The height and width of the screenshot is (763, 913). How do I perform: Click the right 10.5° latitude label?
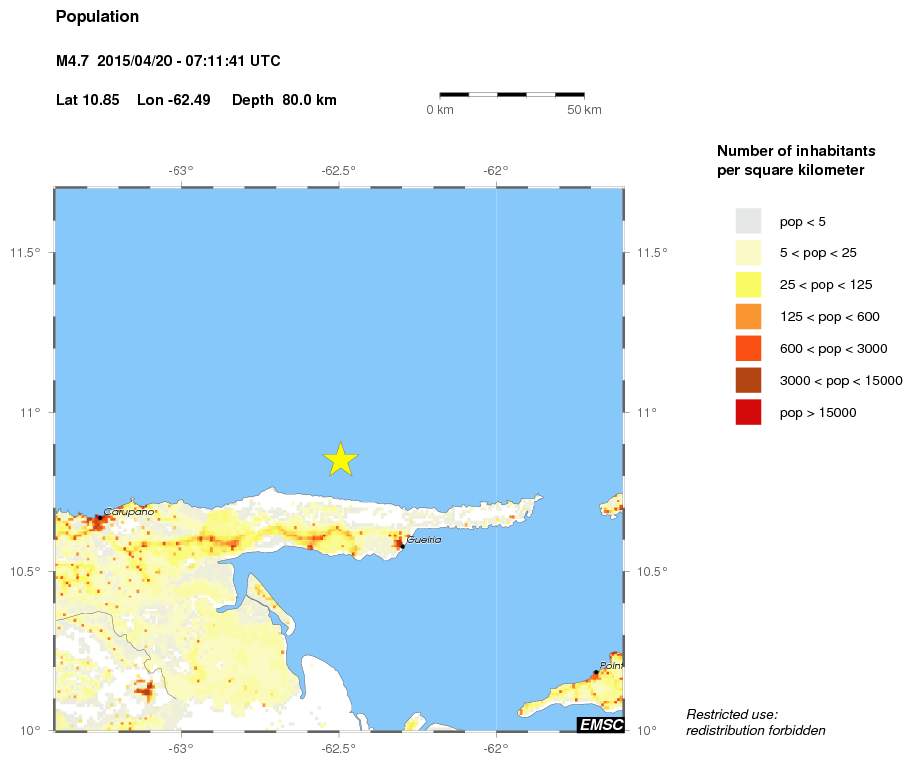[652, 572]
